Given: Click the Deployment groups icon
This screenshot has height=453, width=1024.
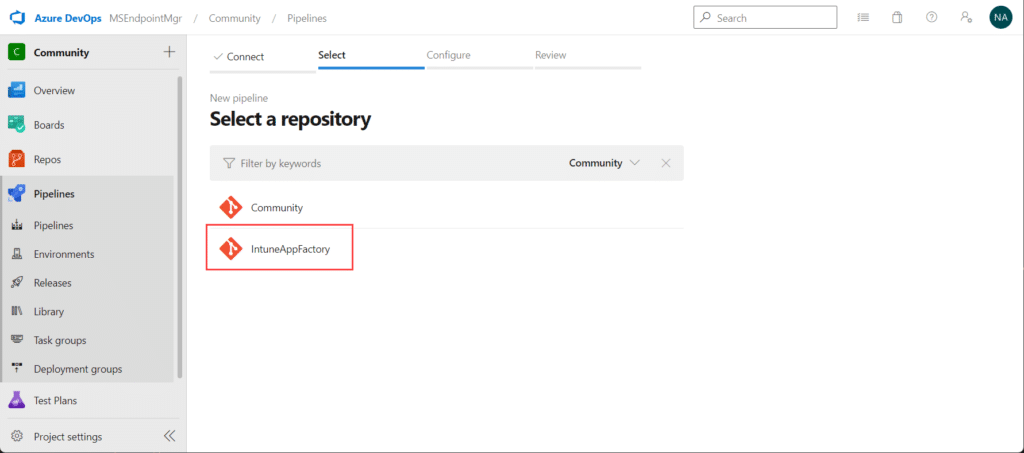Looking at the screenshot, I should pyautogui.click(x=18, y=369).
